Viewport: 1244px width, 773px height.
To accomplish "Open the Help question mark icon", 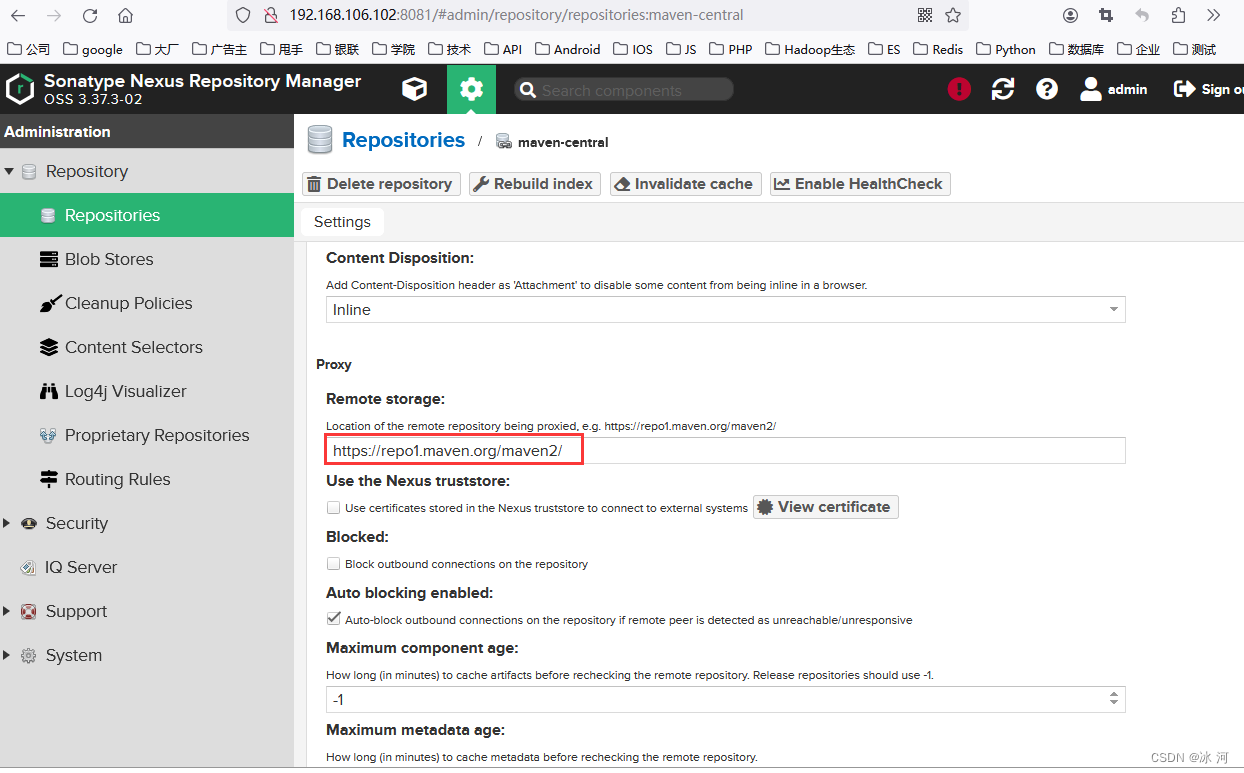I will click(1047, 90).
